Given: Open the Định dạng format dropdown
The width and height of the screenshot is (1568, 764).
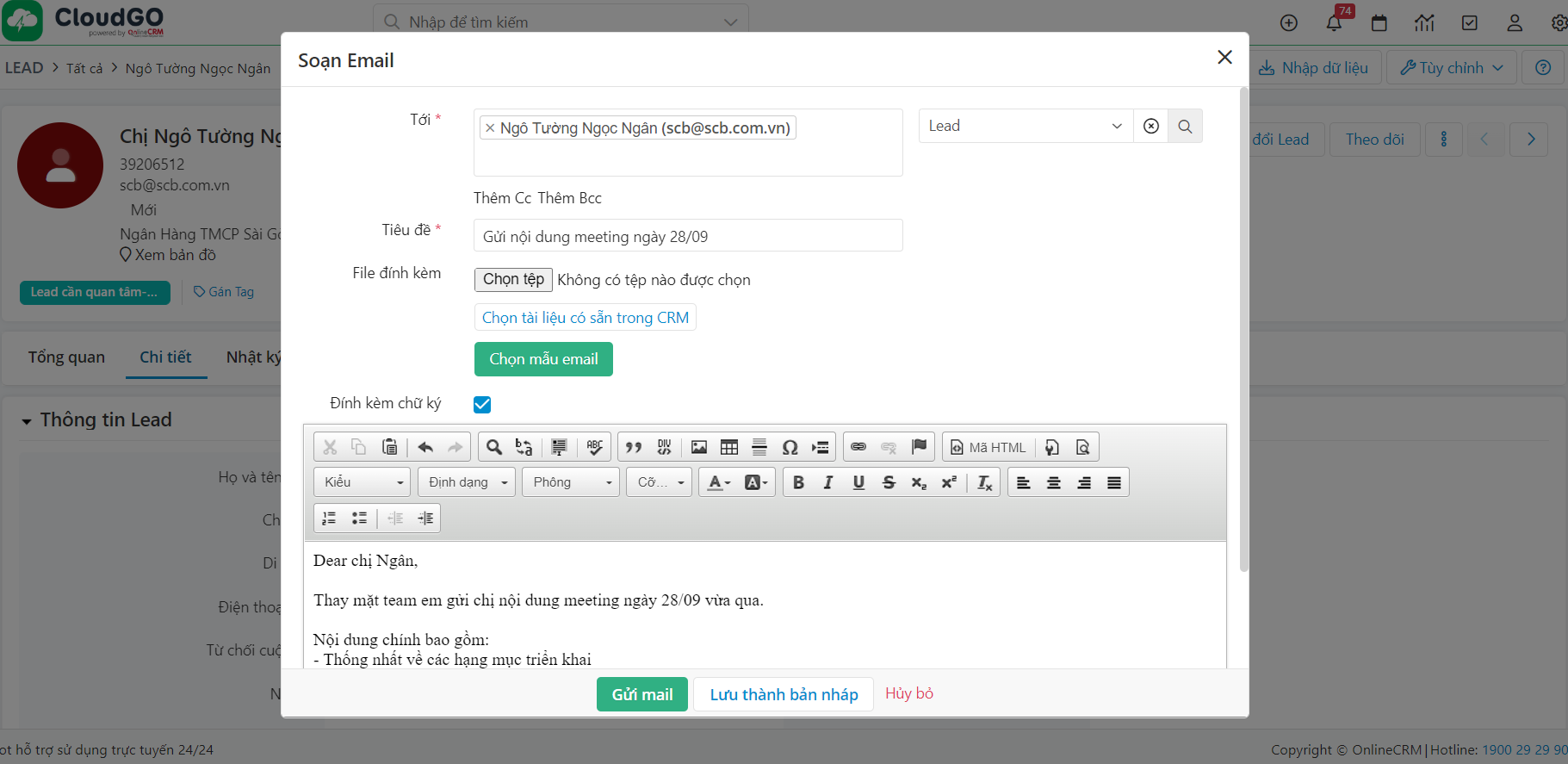Looking at the screenshot, I should (x=467, y=482).
